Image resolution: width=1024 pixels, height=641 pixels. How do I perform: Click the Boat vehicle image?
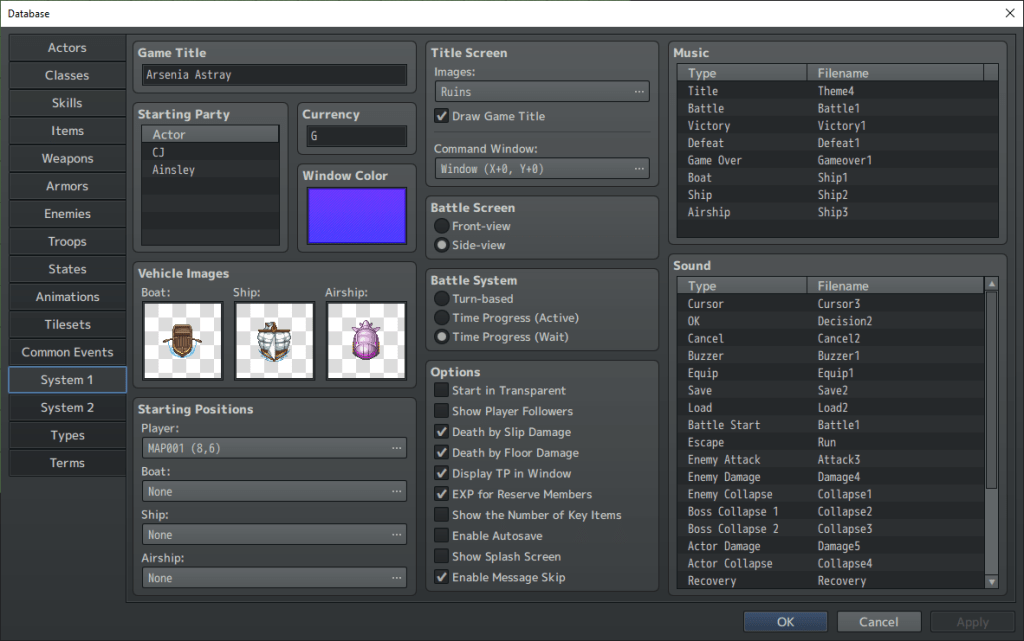(182, 341)
